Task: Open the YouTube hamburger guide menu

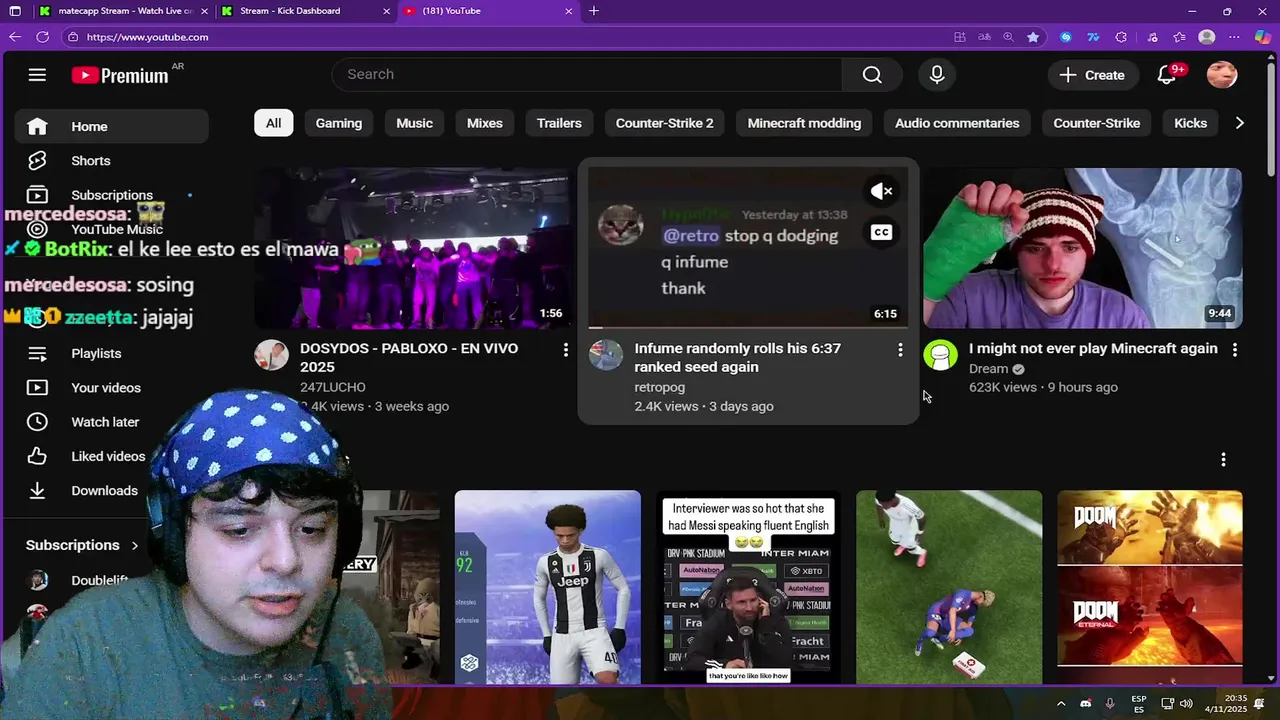Action: [x=37, y=75]
